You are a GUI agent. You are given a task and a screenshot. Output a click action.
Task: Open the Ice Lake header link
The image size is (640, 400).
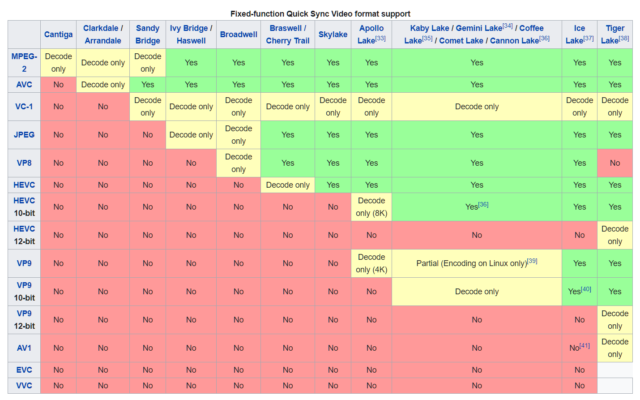coord(577,34)
